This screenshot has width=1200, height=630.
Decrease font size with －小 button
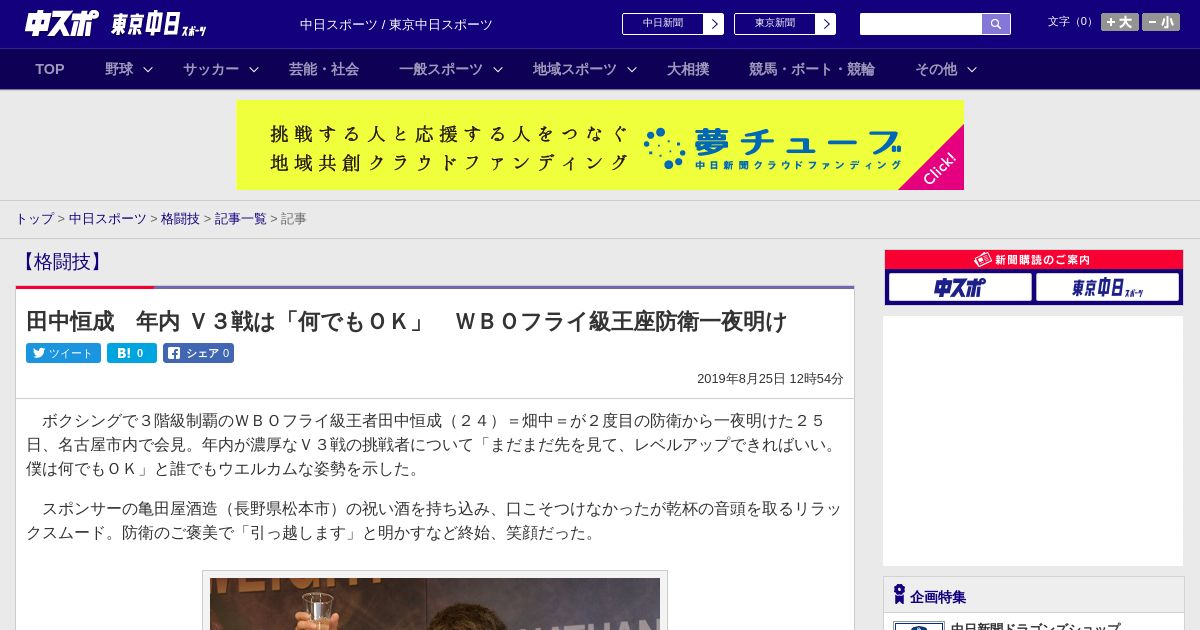(x=1161, y=22)
